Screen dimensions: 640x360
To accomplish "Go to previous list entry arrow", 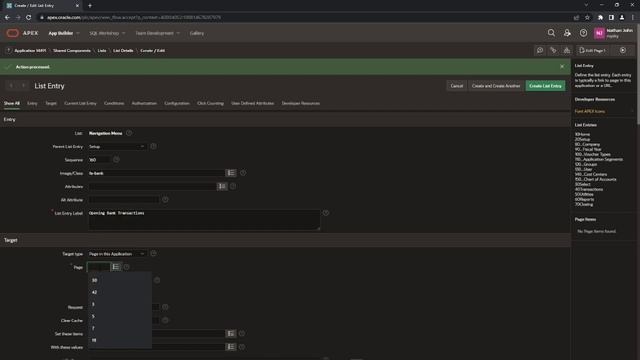I will (x=11, y=86).
